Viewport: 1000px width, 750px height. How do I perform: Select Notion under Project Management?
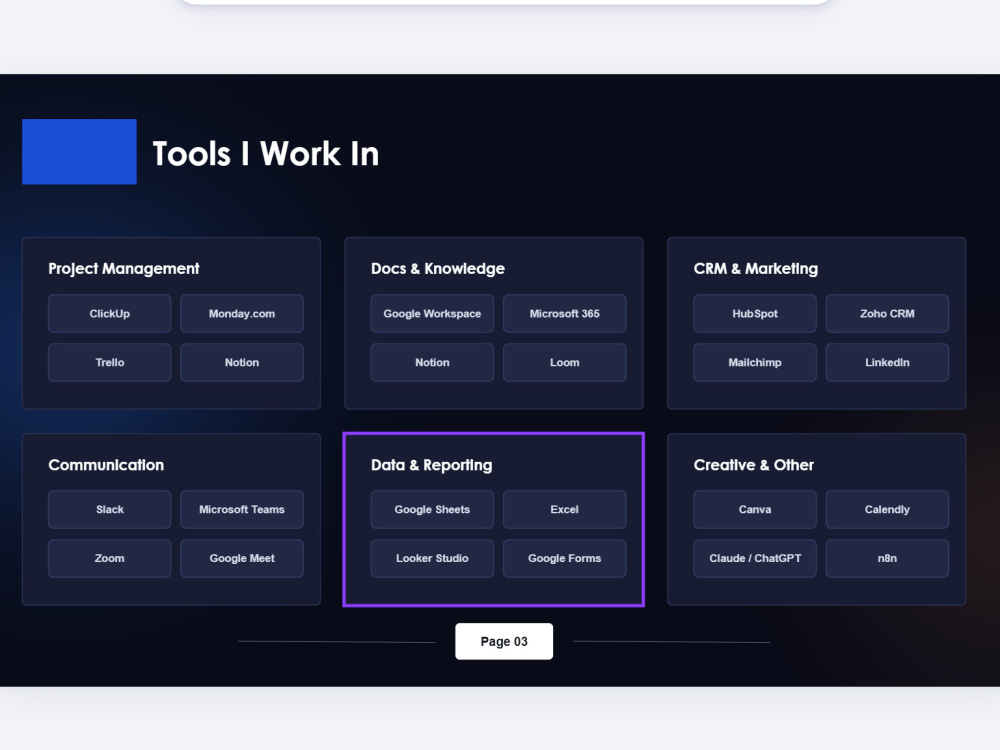(x=242, y=362)
